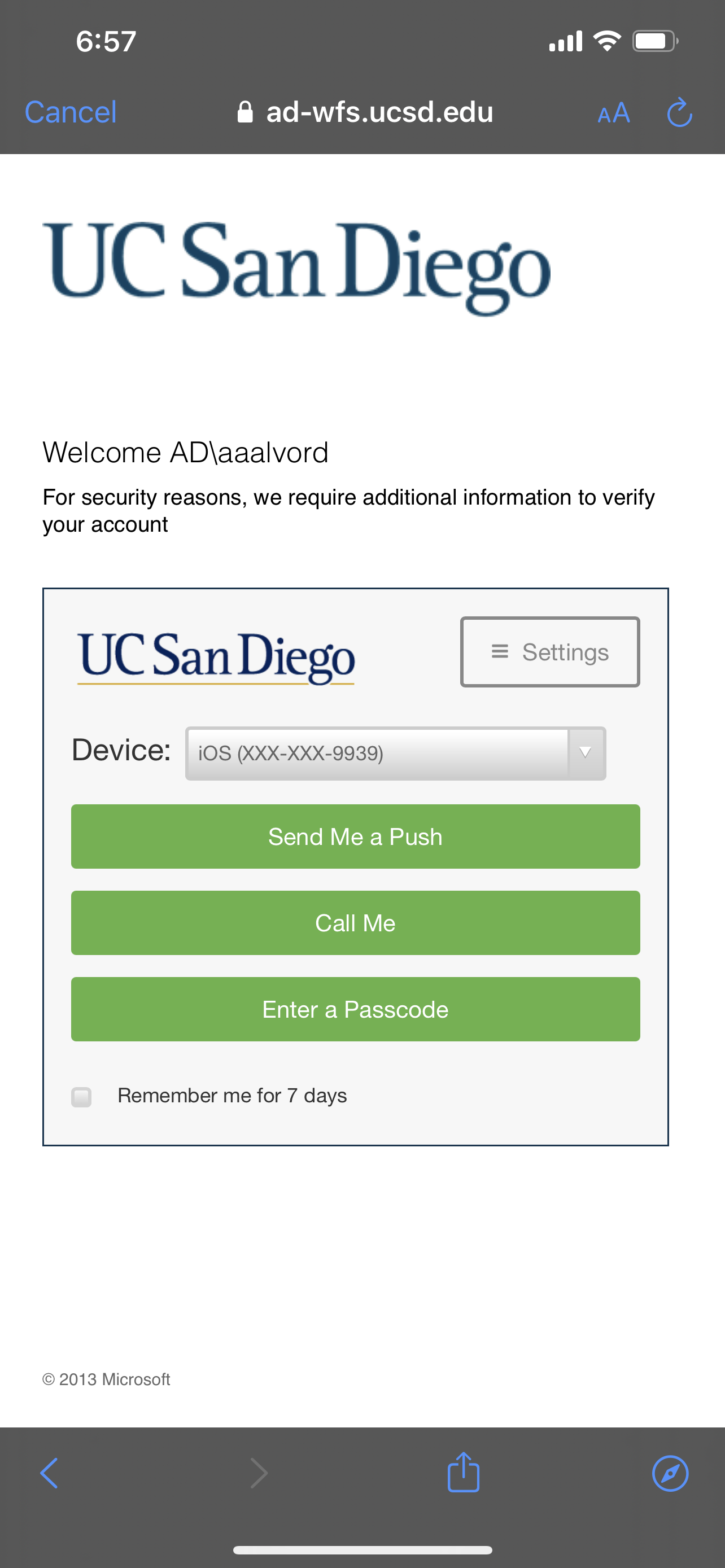Tap the ad-wfs.ucsd.edu address text
The height and width of the screenshot is (1568, 725).
380,112
